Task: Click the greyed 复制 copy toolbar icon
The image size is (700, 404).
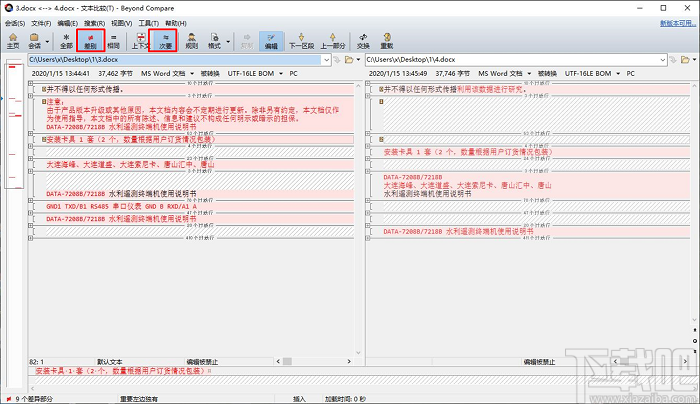Action: tap(247, 41)
